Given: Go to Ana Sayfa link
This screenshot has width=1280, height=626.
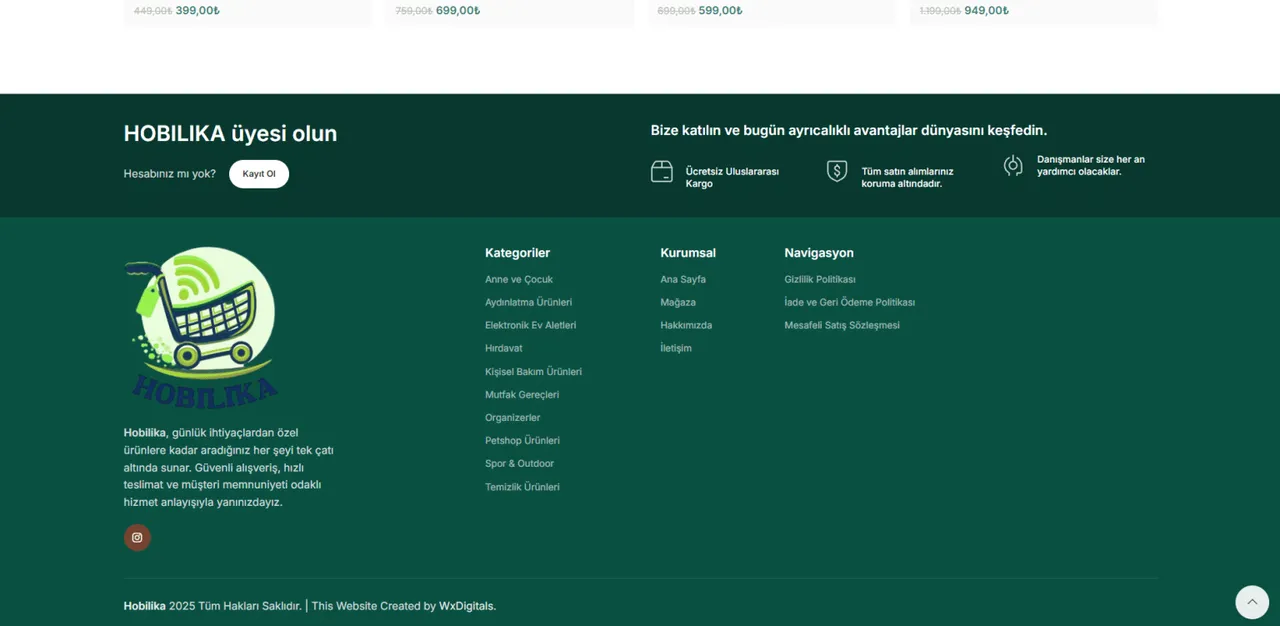Looking at the screenshot, I should (683, 280).
